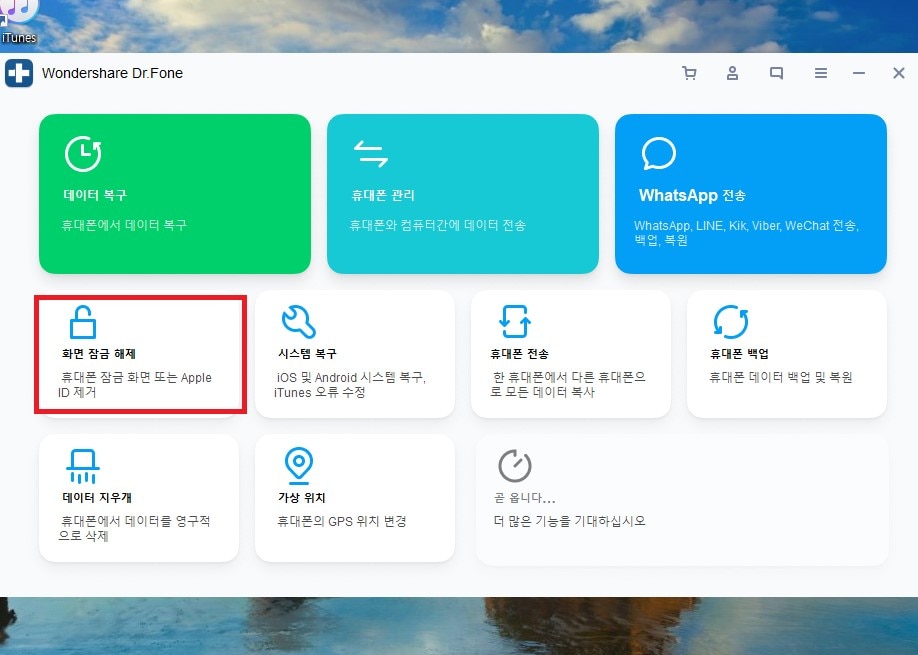
Task: Close the Dr.Fone window
Action: [899, 73]
